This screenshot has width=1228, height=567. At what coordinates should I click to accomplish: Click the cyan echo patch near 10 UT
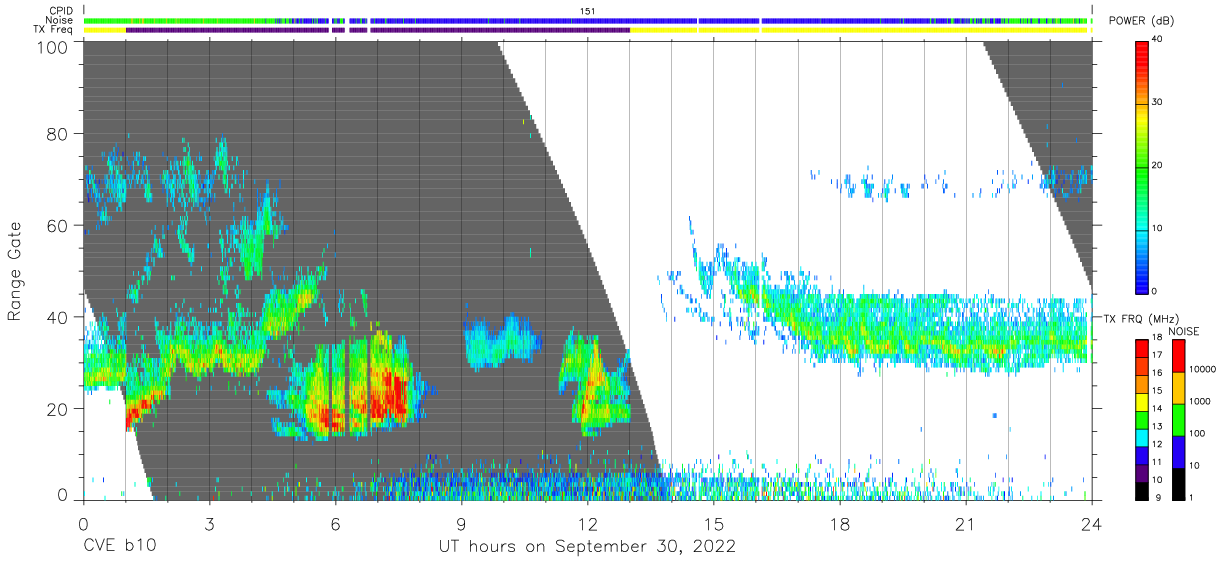[502, 340]
